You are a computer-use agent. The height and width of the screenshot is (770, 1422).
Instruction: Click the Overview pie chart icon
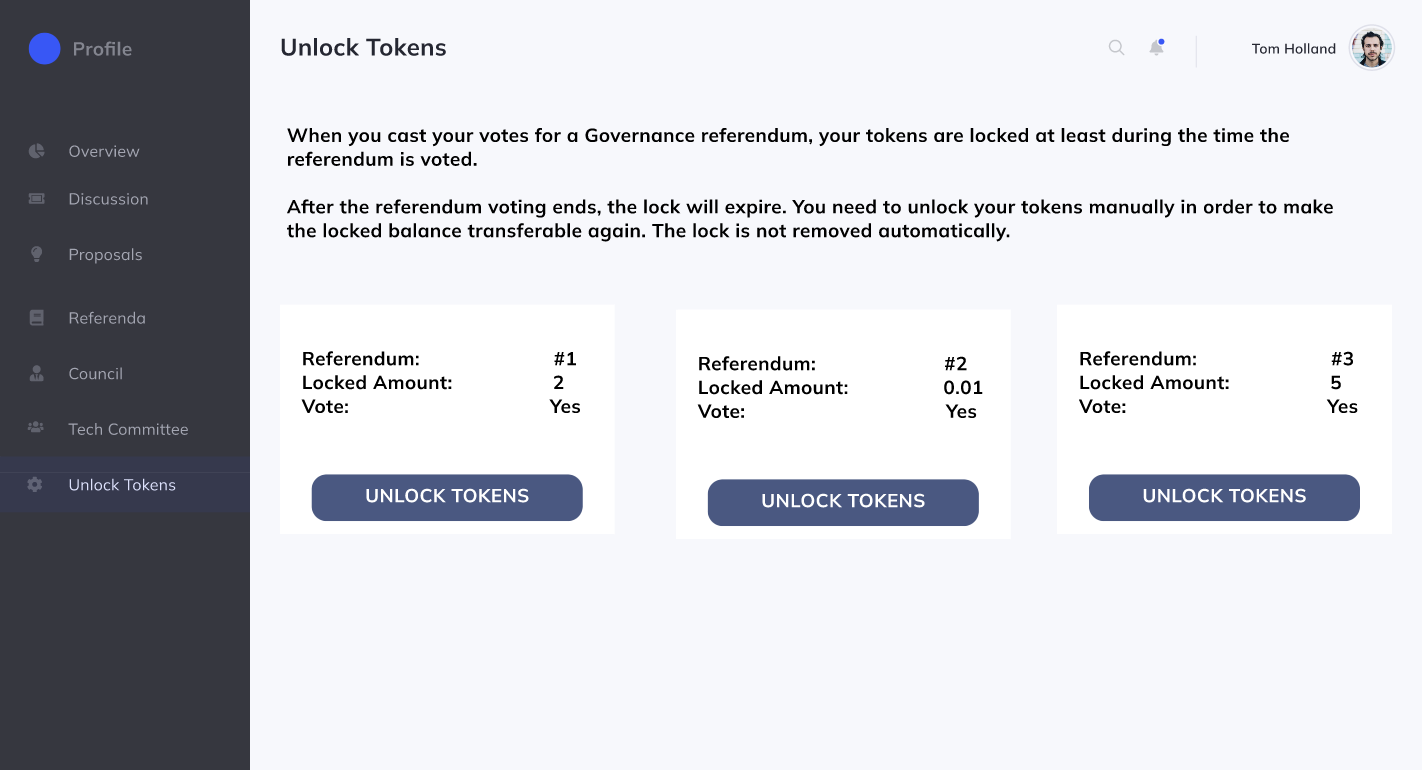[x=37, y=151]
